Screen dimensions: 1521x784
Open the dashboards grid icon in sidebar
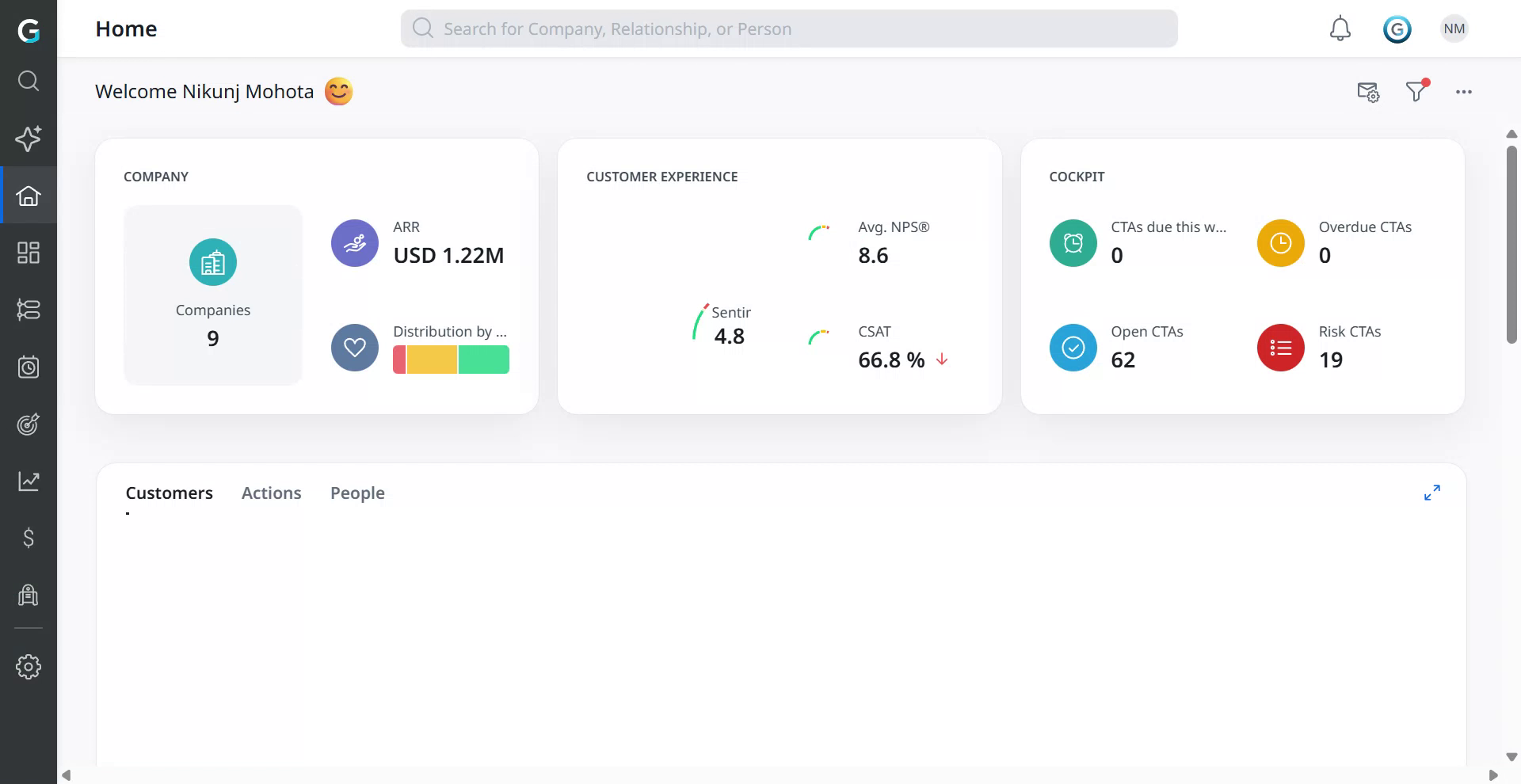(29, 253)
